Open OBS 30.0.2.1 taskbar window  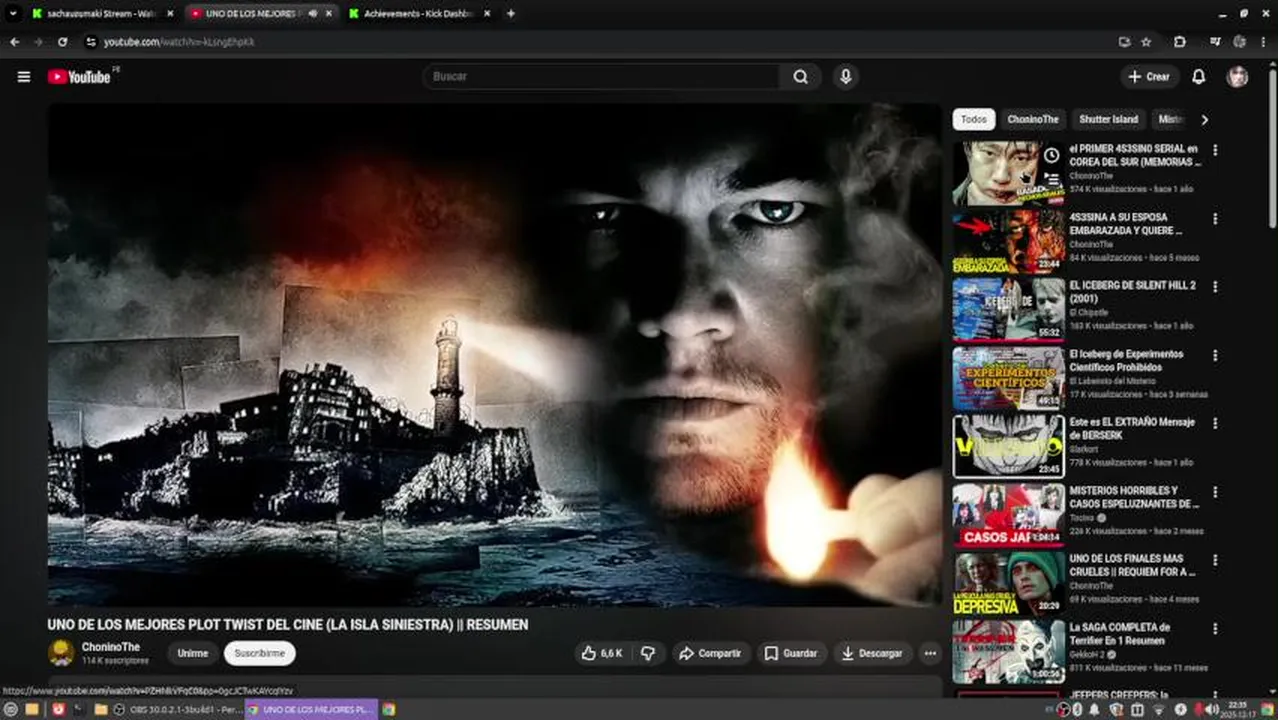coord(177,709)
